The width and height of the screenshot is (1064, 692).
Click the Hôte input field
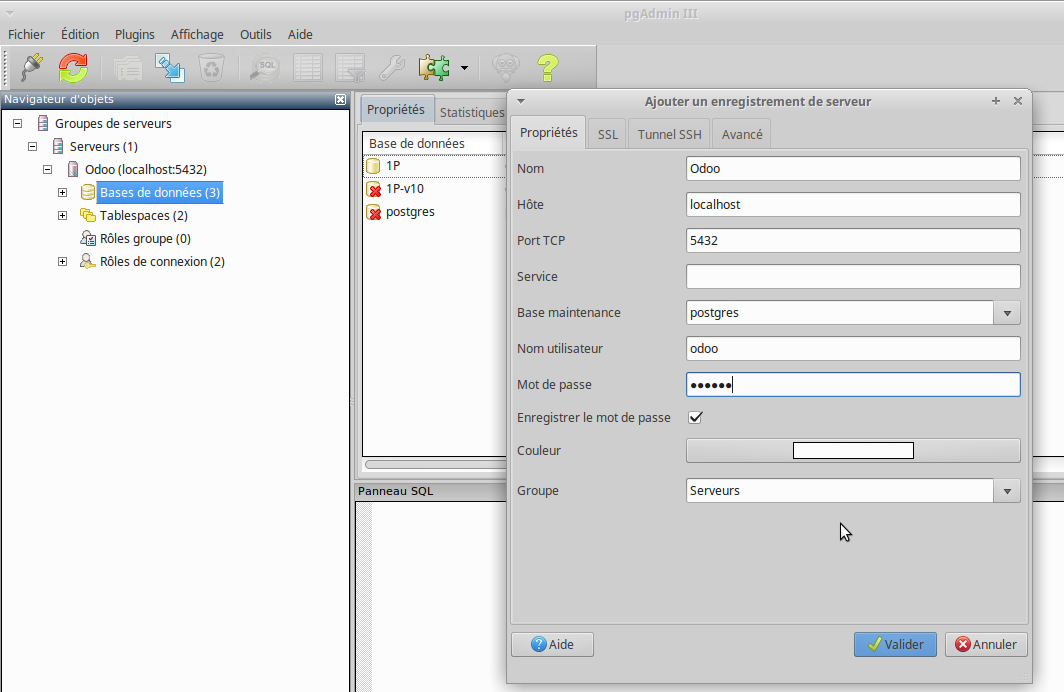point(853,204)
